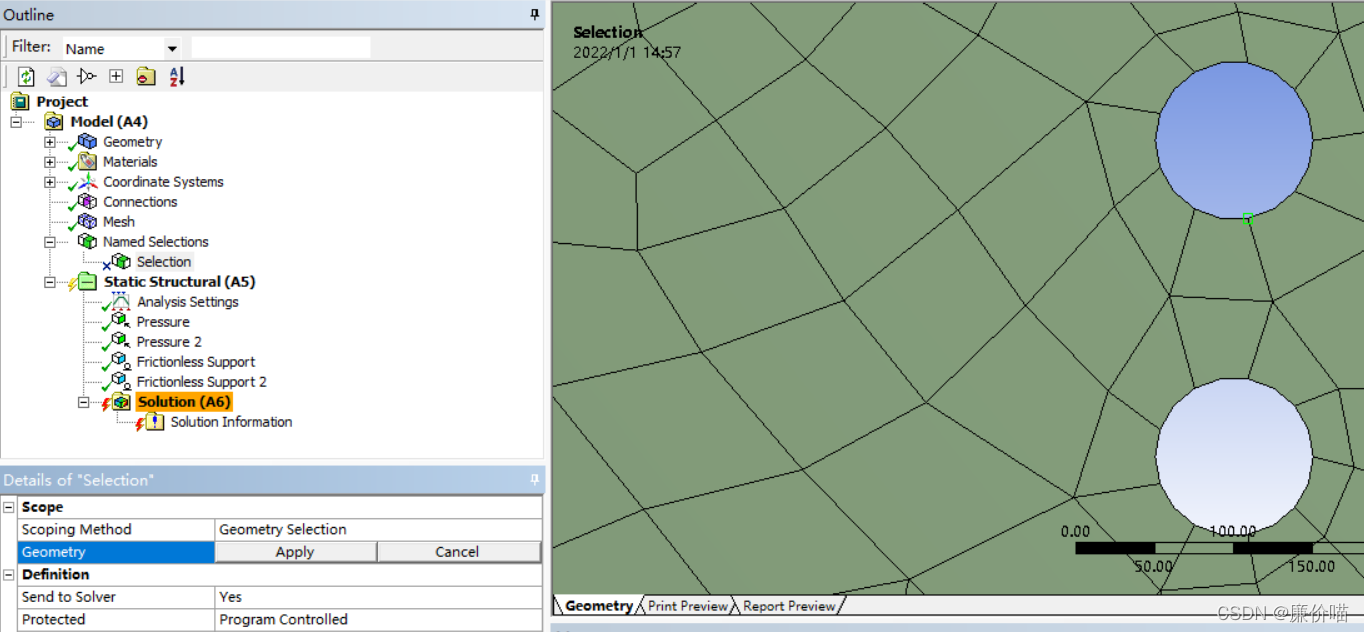Click the Frictionless Support icon
This screenshot has width=1364, height=632.
click(x=121, y=362)
